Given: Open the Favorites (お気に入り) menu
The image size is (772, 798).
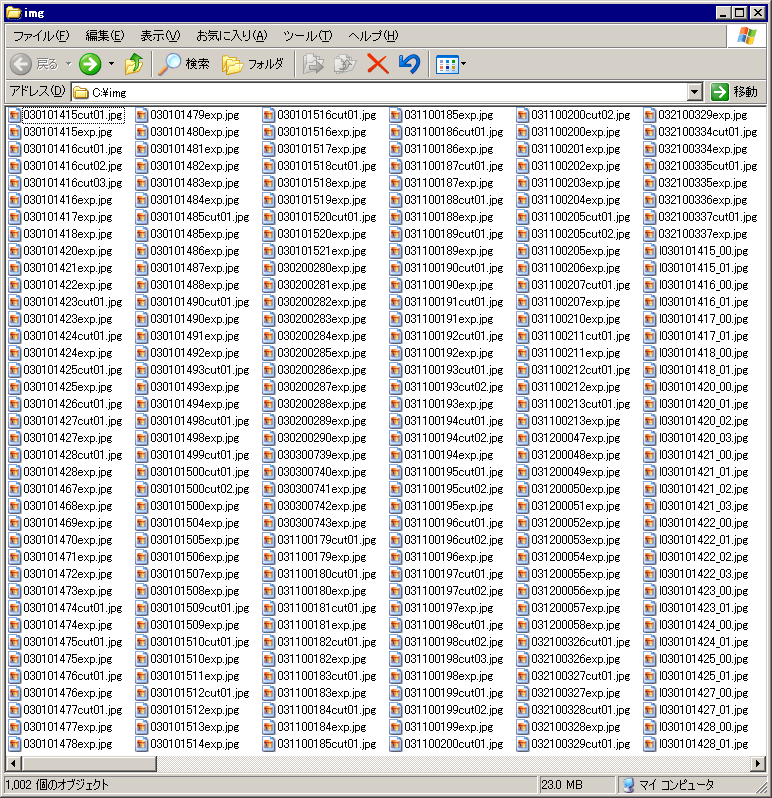Looking at the screenshot, I should pyautogui.click(x=231, y=36).
